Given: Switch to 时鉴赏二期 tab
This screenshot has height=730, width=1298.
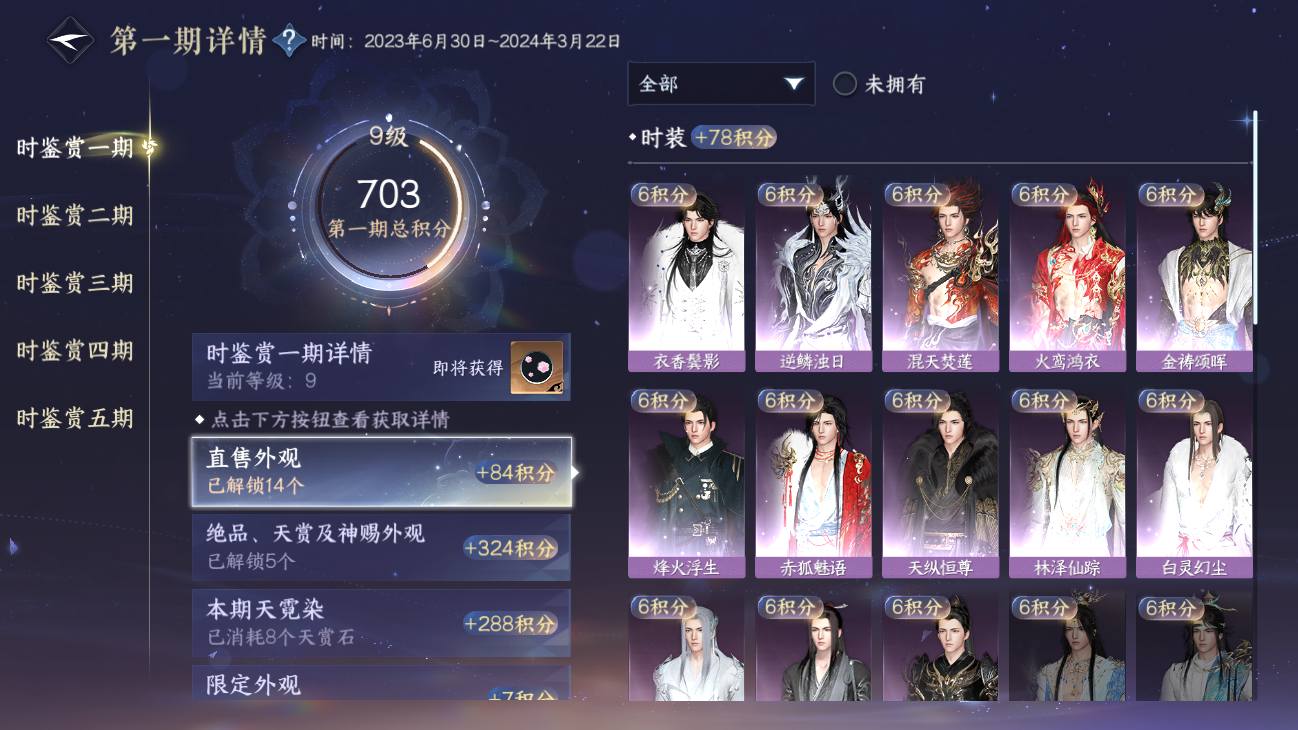Looking at the screenshot, I should 75,215.
